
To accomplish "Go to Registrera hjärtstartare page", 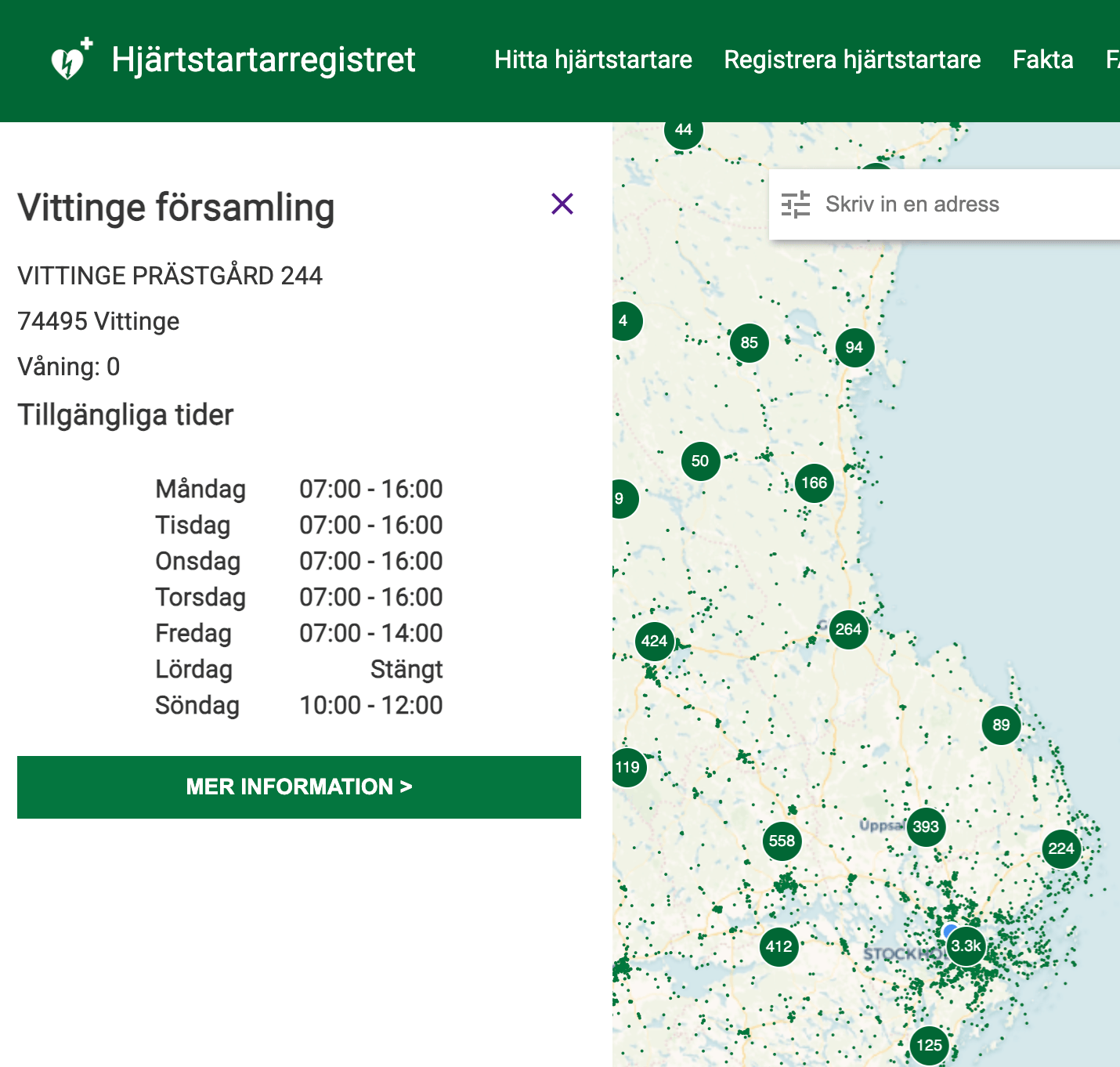I will pos(852,60).
